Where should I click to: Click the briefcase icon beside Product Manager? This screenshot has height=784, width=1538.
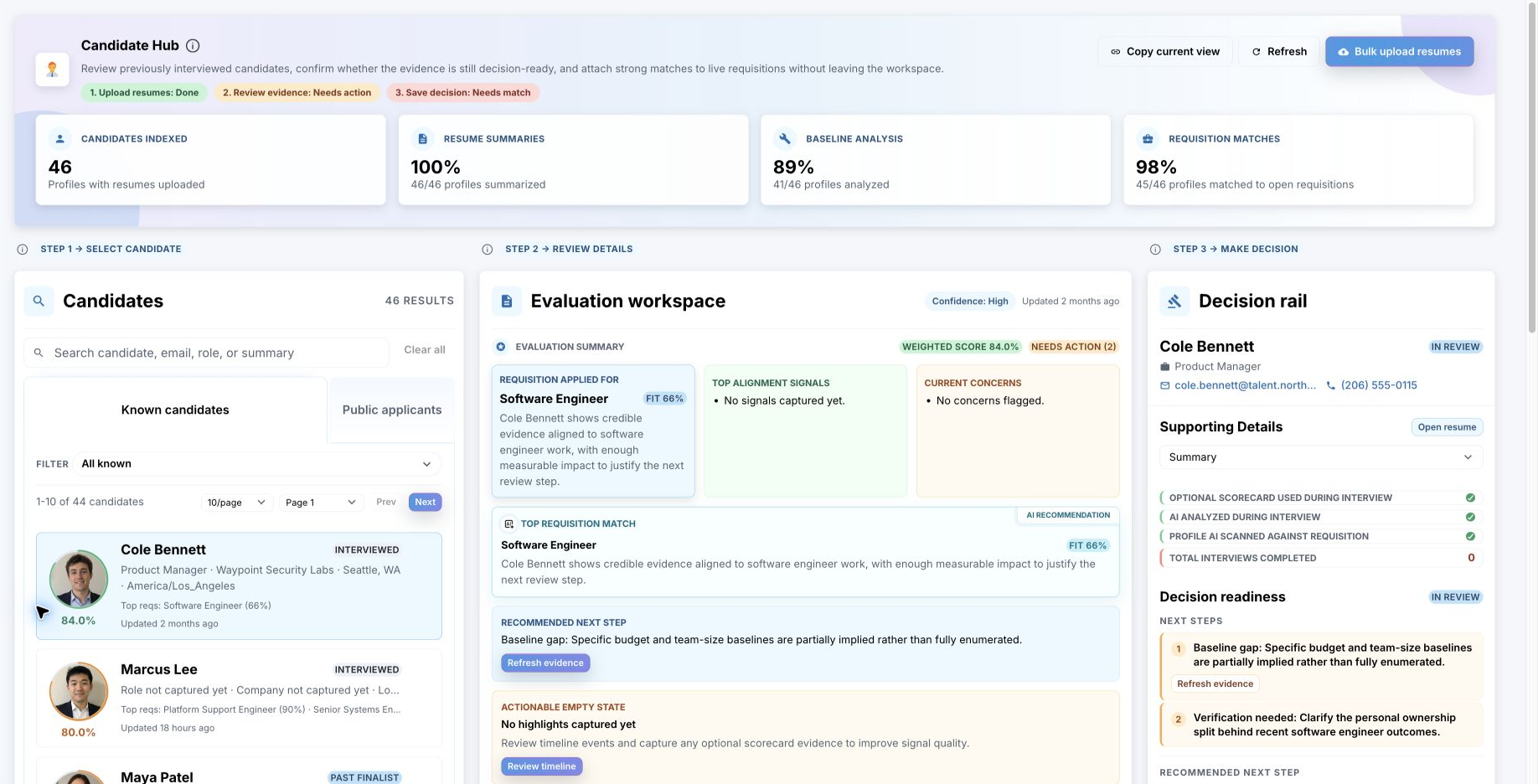(1164, 366)
